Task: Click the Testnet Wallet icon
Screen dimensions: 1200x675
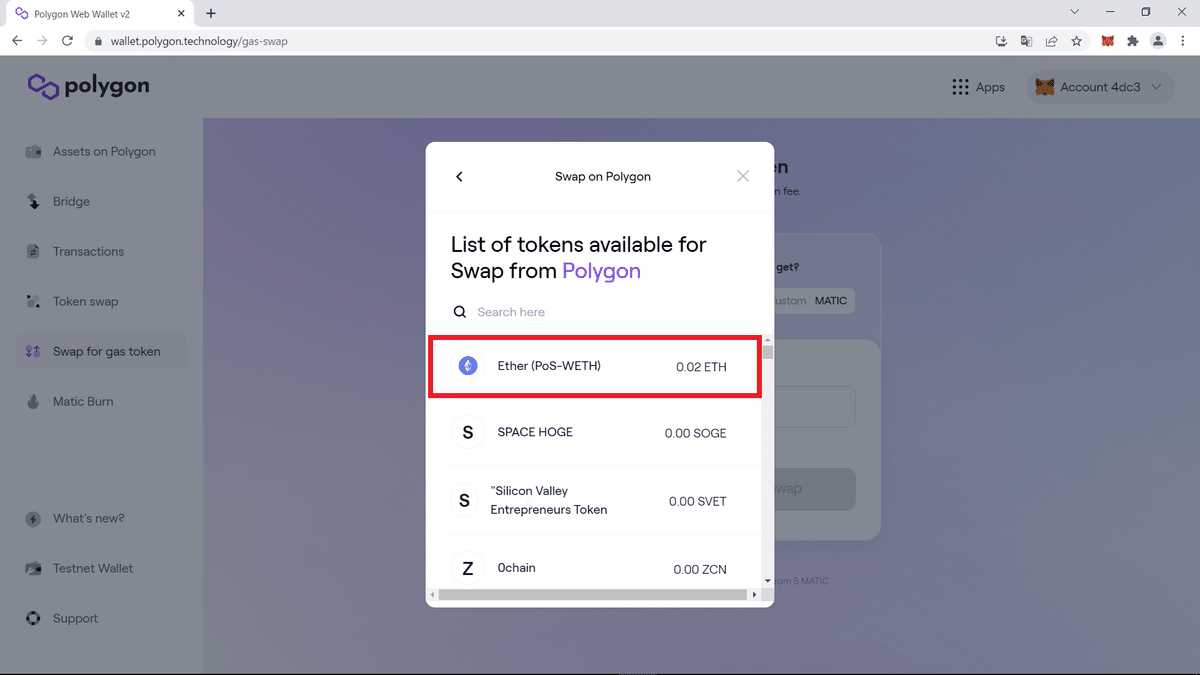Action: pos(33,569)
